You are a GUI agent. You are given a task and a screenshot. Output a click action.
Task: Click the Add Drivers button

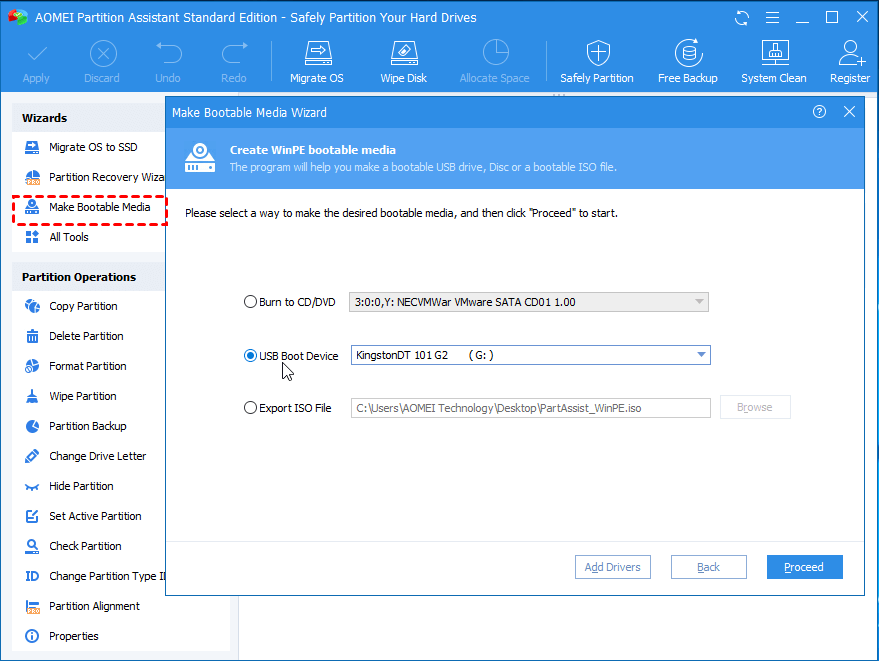[613, 567]
